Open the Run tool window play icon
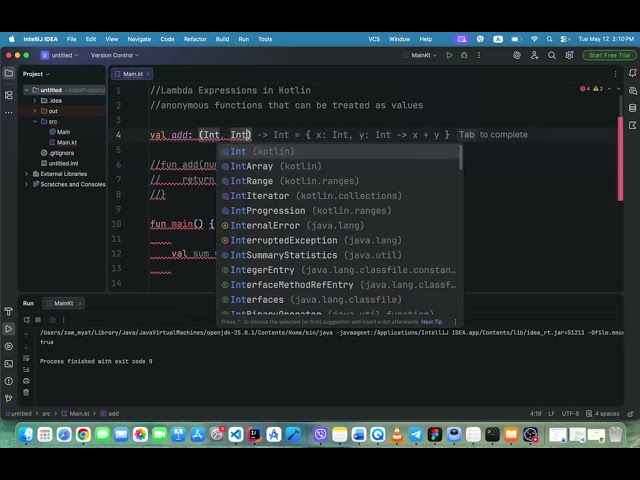The width and height of the screenshot is (640, 480). (x=9, y=329)
